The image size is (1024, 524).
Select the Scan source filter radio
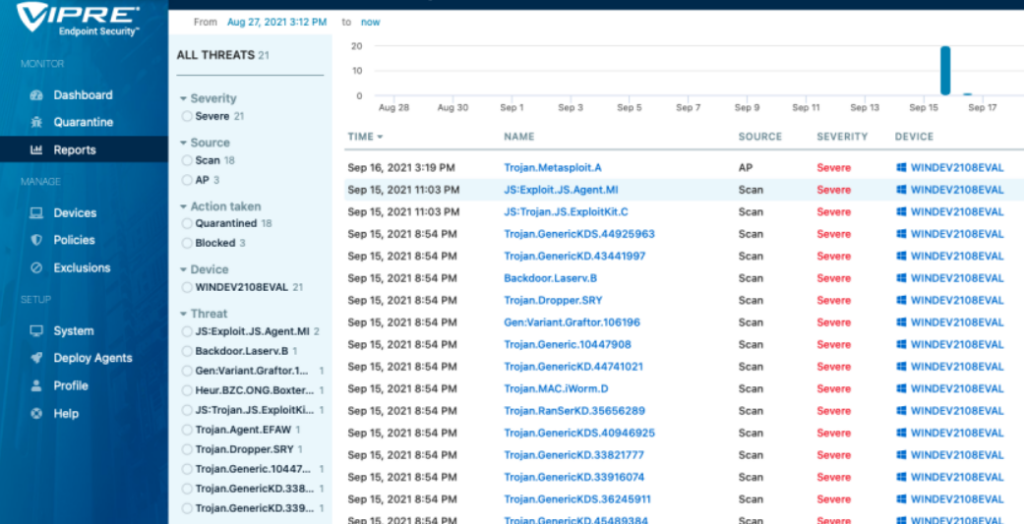pyautogui.click(x=187, y=160)
